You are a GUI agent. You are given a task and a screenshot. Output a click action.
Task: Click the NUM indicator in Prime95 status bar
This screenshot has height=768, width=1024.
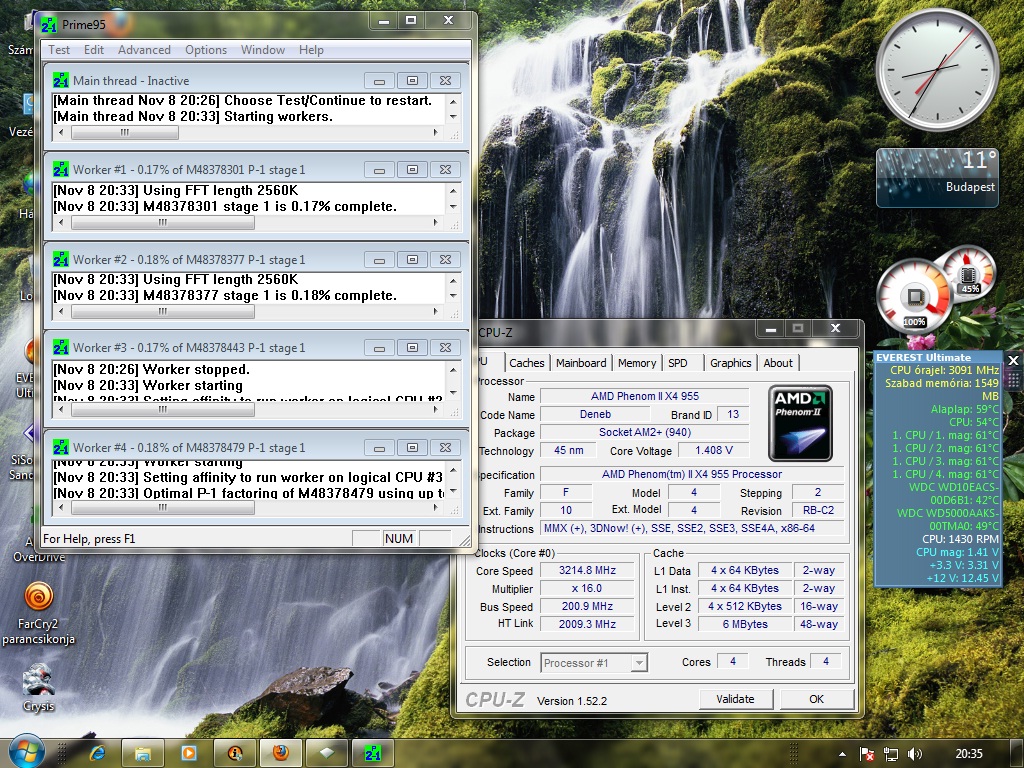(x=398, y=539)
